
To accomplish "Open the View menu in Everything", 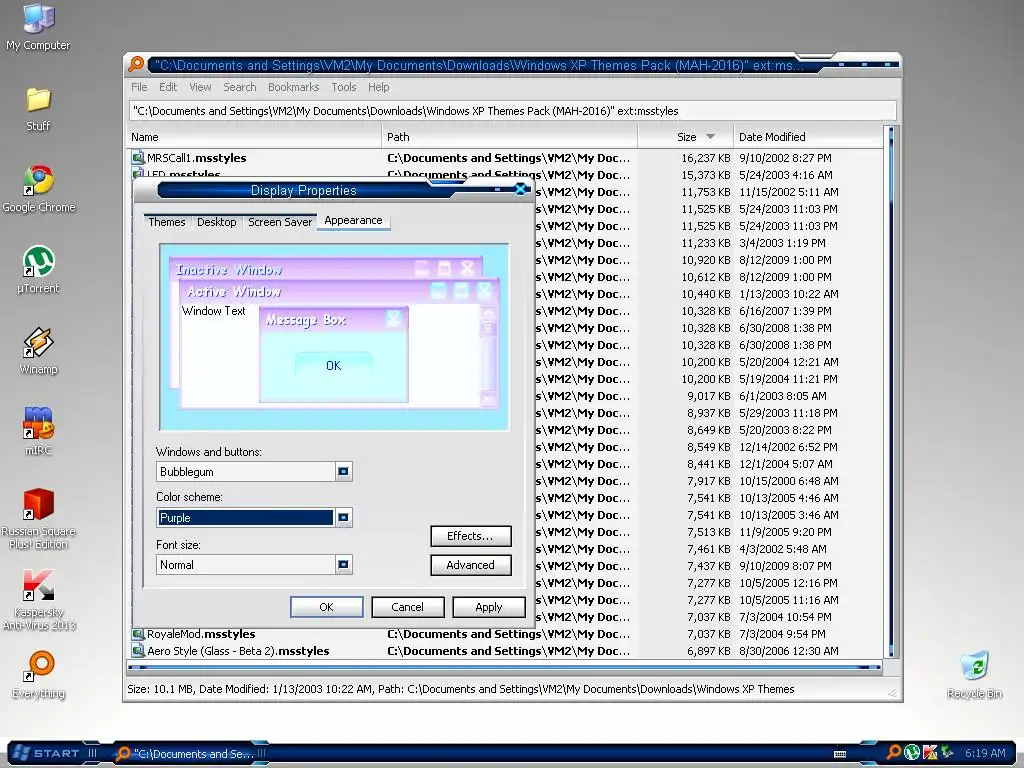I will (200, 87).
